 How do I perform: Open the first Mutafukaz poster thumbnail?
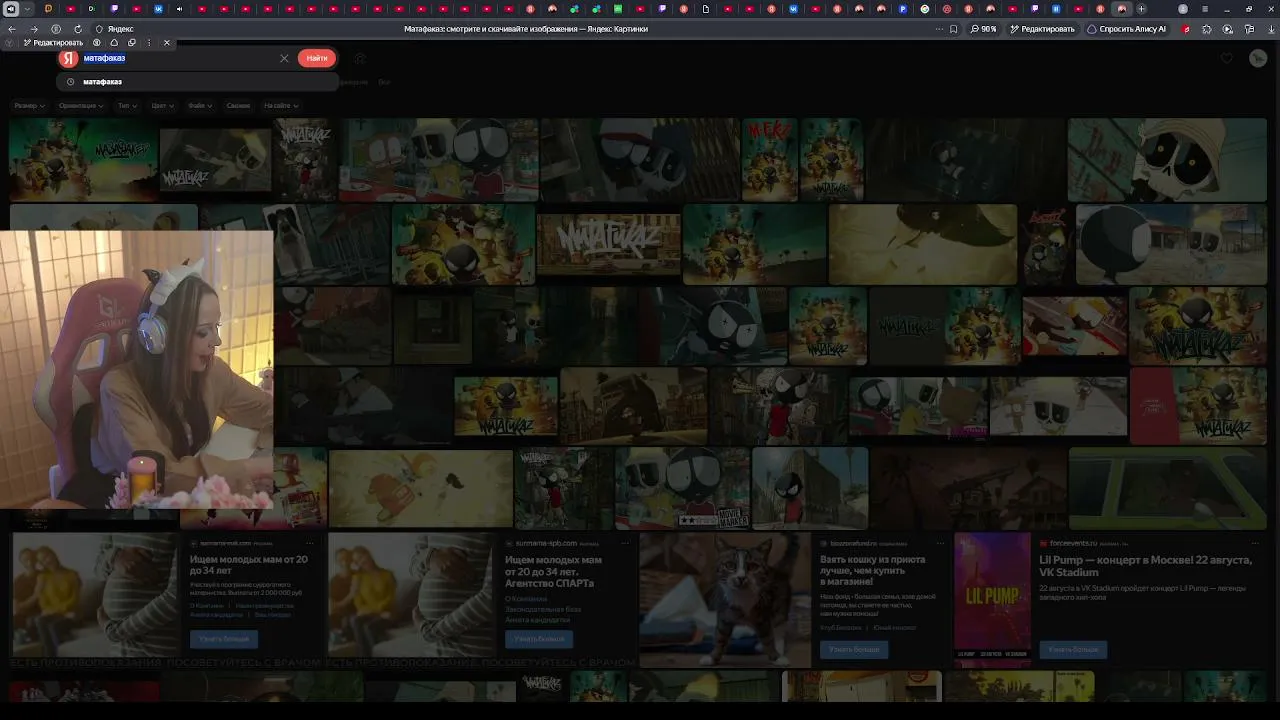click(x=83, y=160)
